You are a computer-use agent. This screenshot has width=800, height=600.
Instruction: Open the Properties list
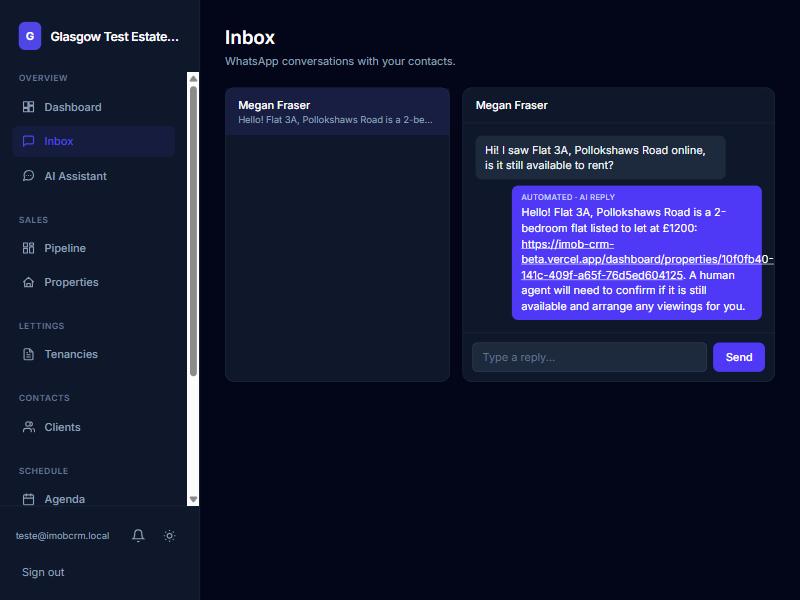tap(93, 282)
